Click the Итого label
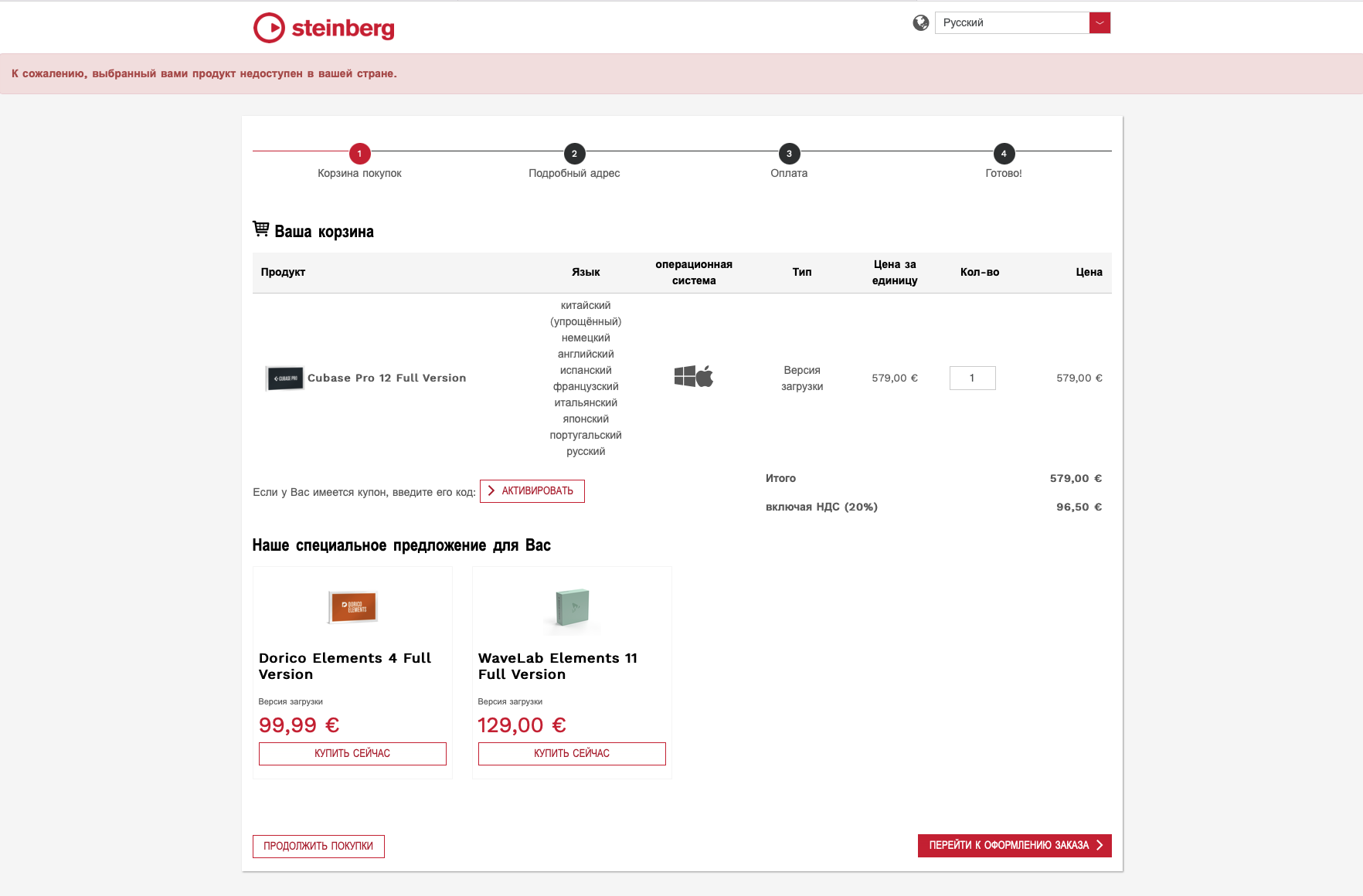Viewport: 1363px width, 896px height. pos(781,479)
